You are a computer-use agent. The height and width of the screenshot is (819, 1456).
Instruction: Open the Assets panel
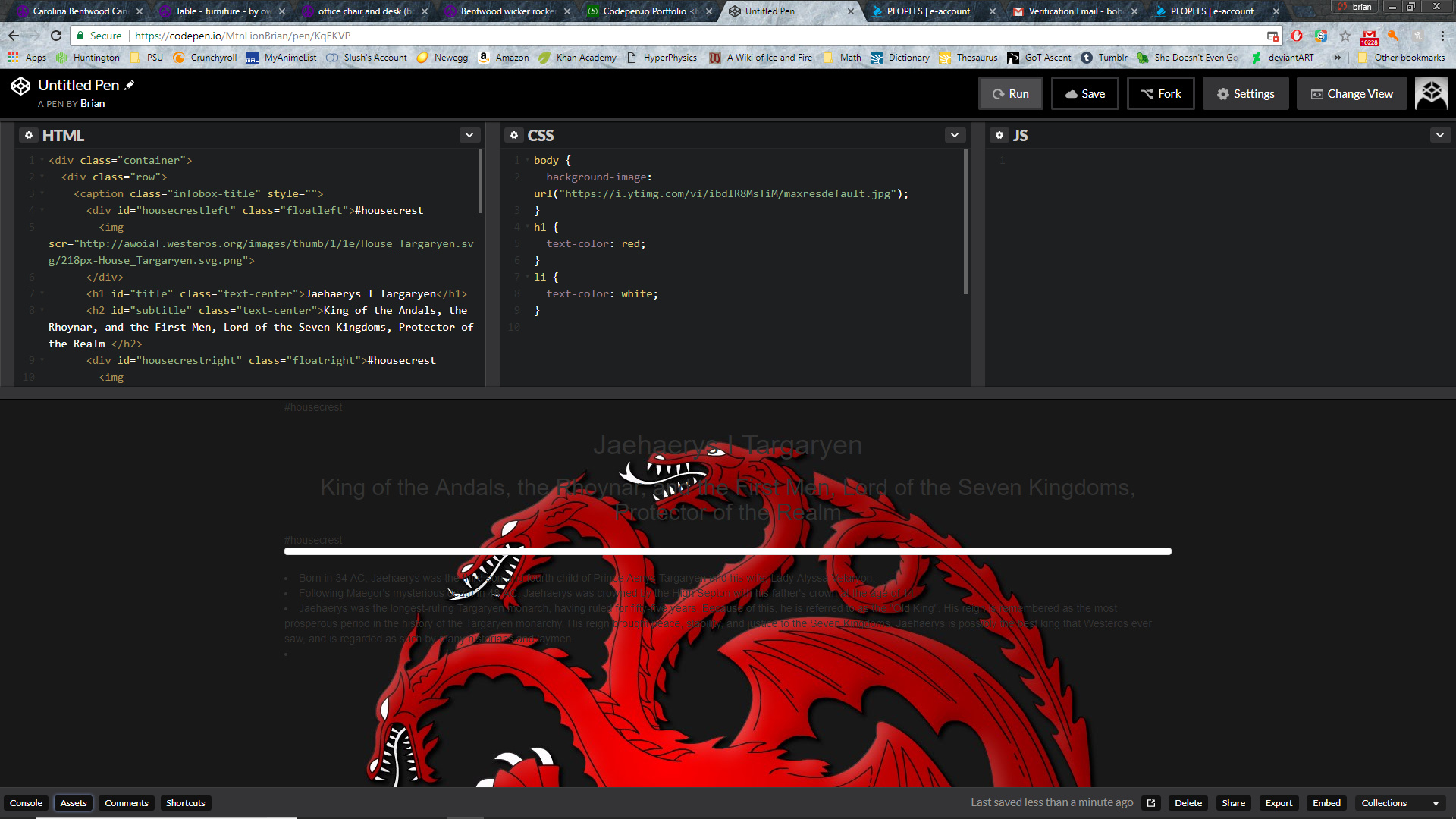coord(74,803)
